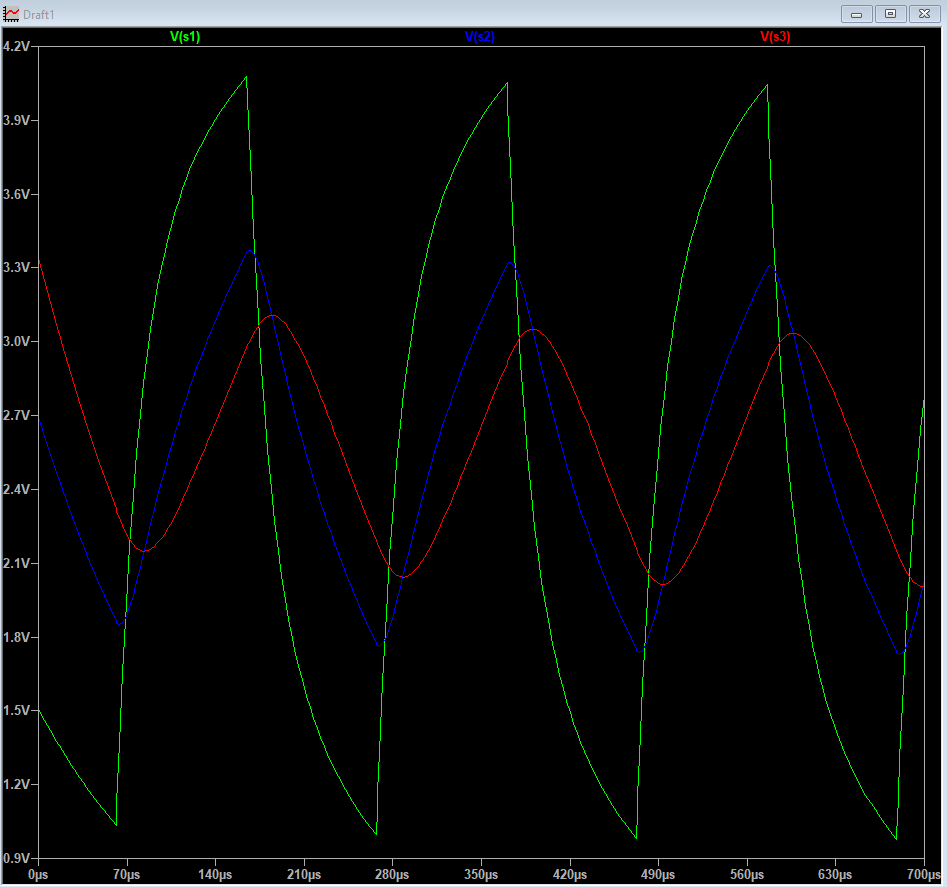947x887 pixels.
Task: Open the V(s2) trace label properties
Action: 479,38
